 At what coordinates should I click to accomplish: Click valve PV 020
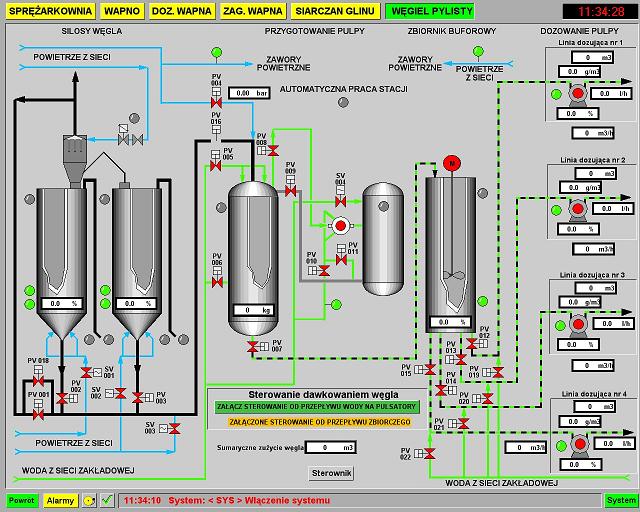pyautogui.click(x=487, y=398)
